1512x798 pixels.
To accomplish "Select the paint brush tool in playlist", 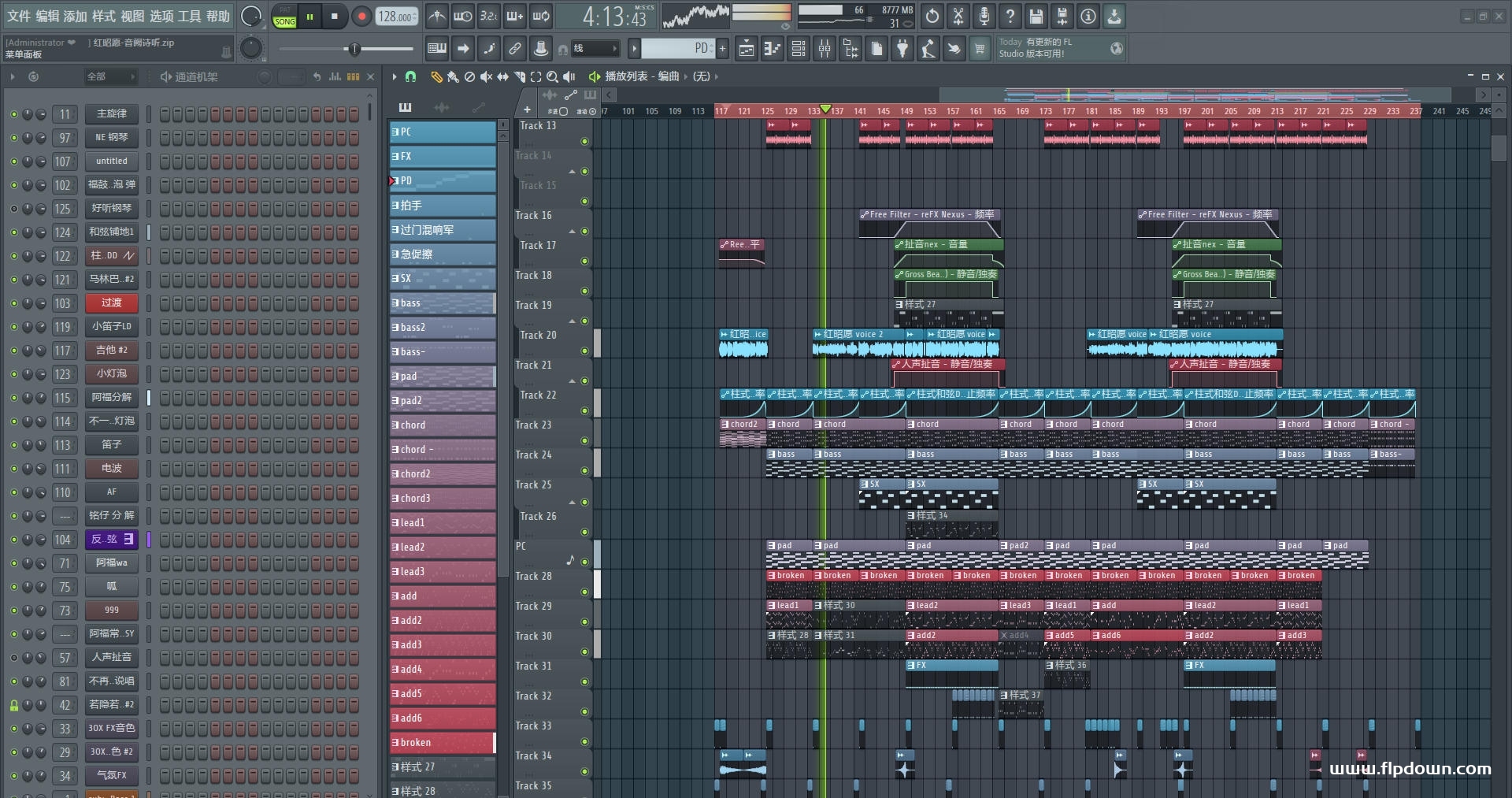I will point(453,76).
